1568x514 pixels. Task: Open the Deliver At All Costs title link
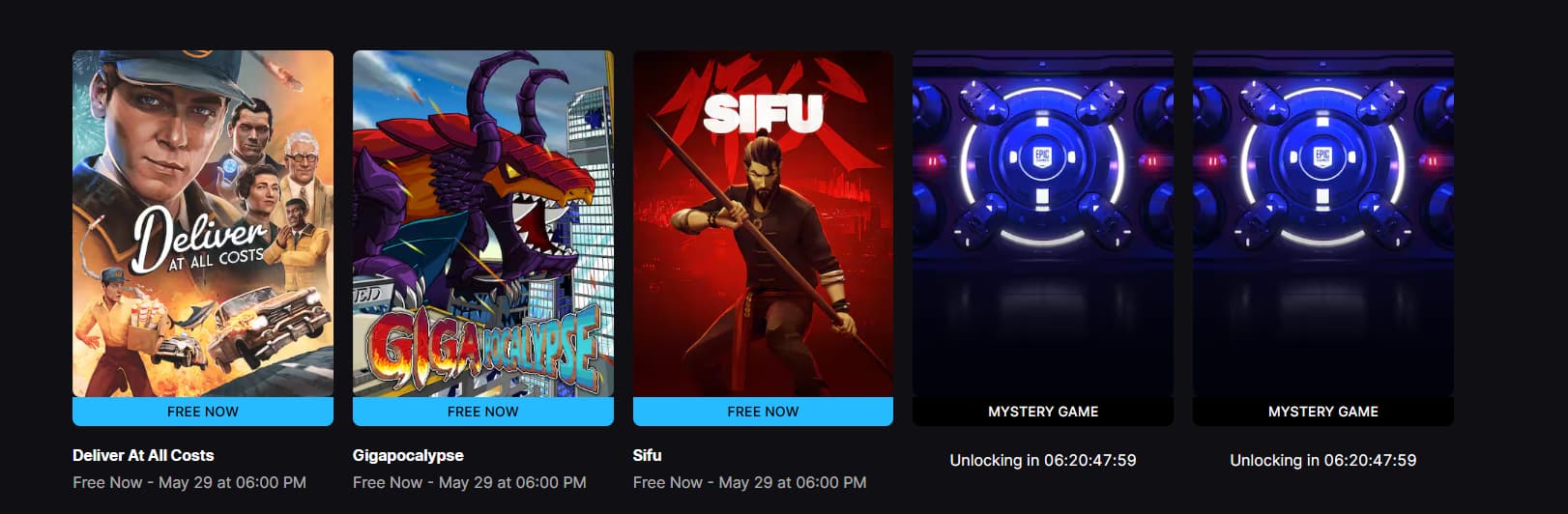[143, 455]
